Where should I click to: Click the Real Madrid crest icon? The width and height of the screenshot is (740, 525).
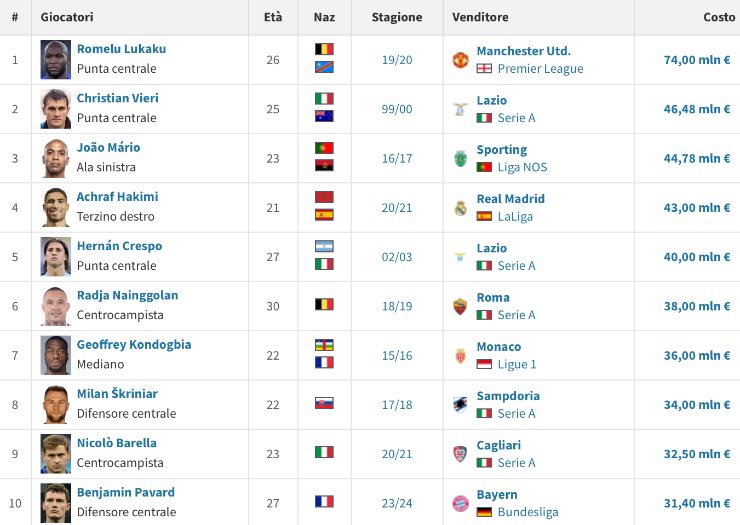point(460,208)
